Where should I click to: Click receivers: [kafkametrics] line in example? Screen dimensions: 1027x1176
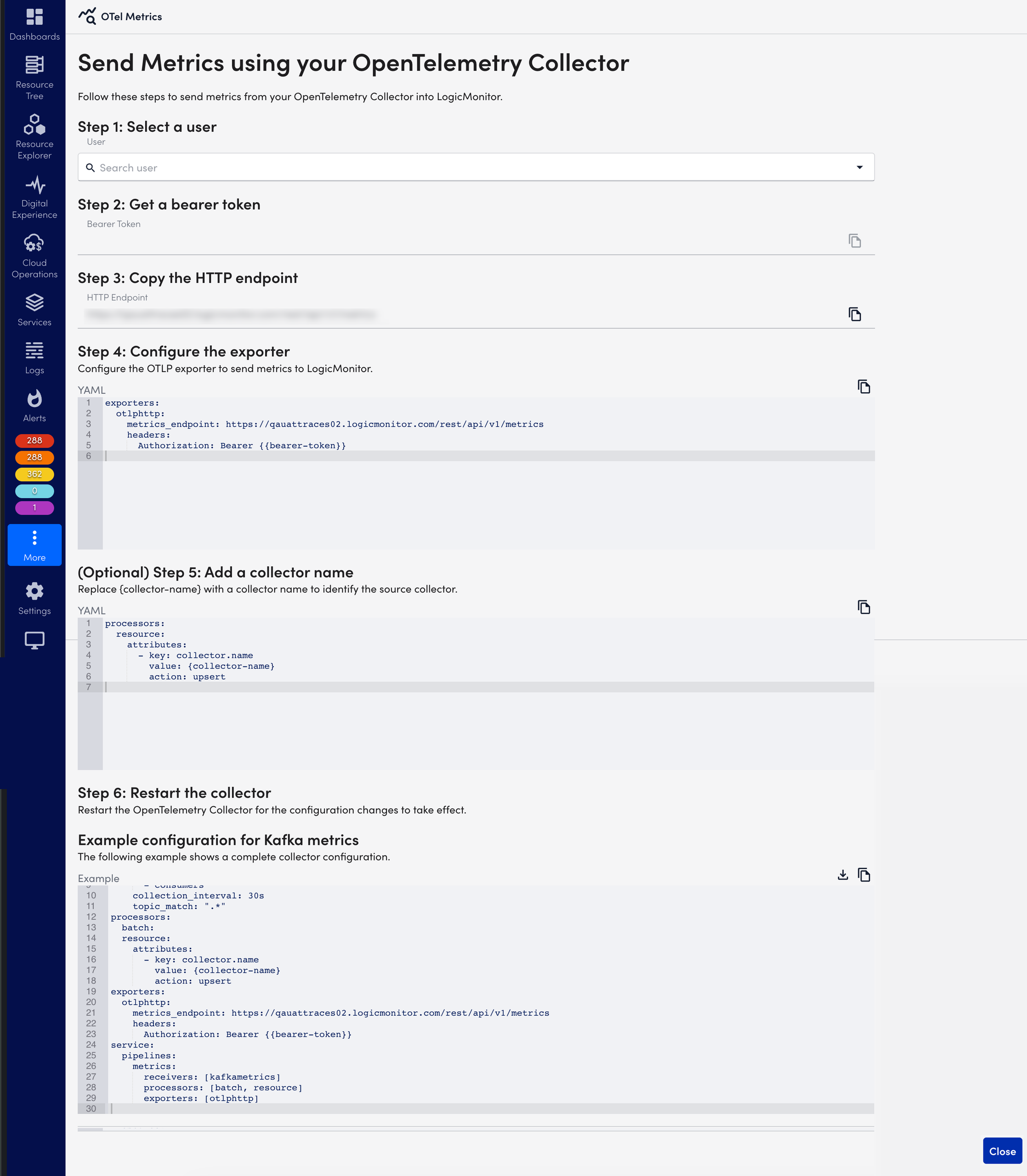[212, 1077]
